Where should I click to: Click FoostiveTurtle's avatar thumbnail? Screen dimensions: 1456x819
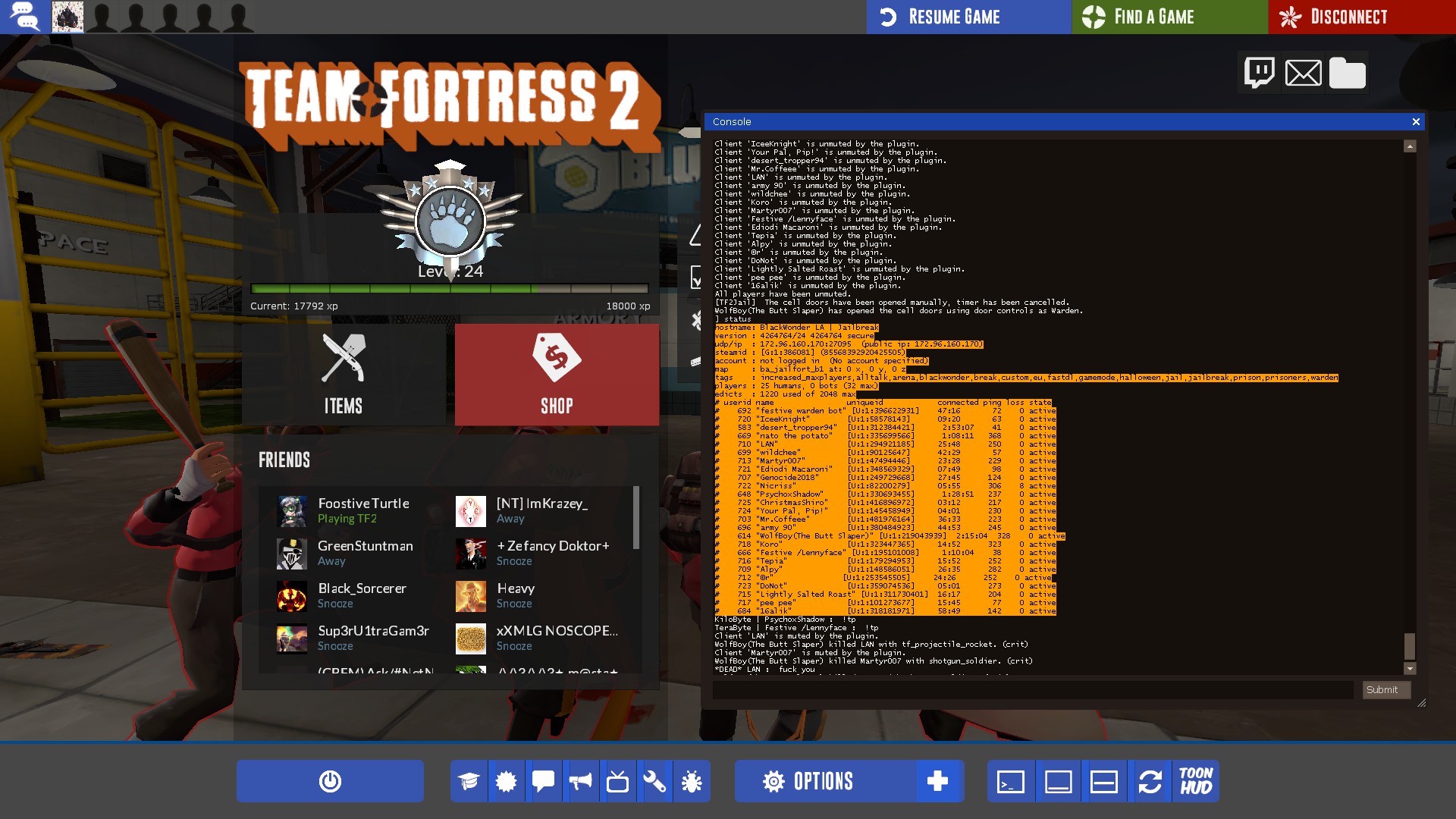pos(292,511)
